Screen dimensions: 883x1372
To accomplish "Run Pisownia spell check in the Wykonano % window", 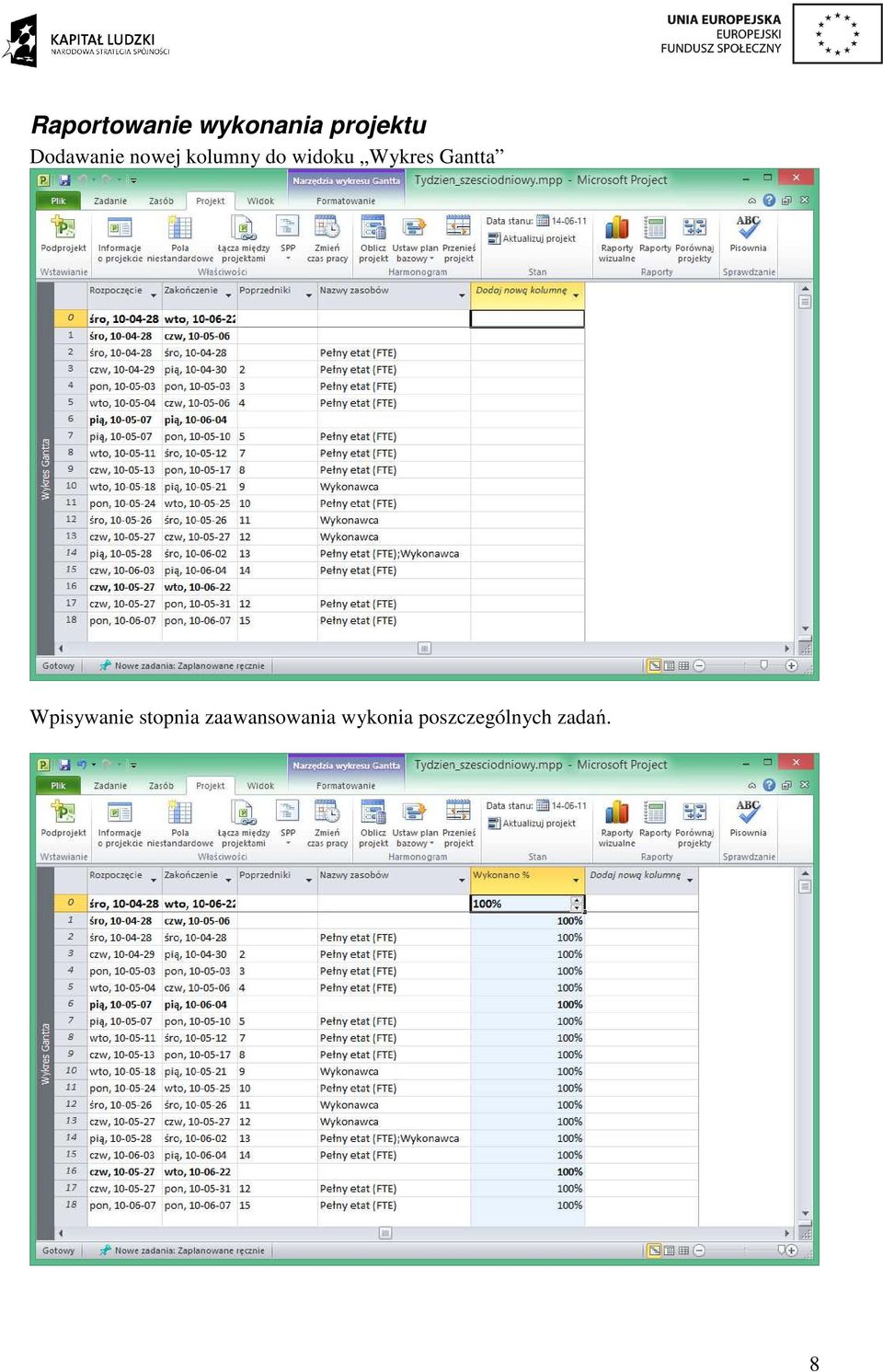I will [748, 817].
